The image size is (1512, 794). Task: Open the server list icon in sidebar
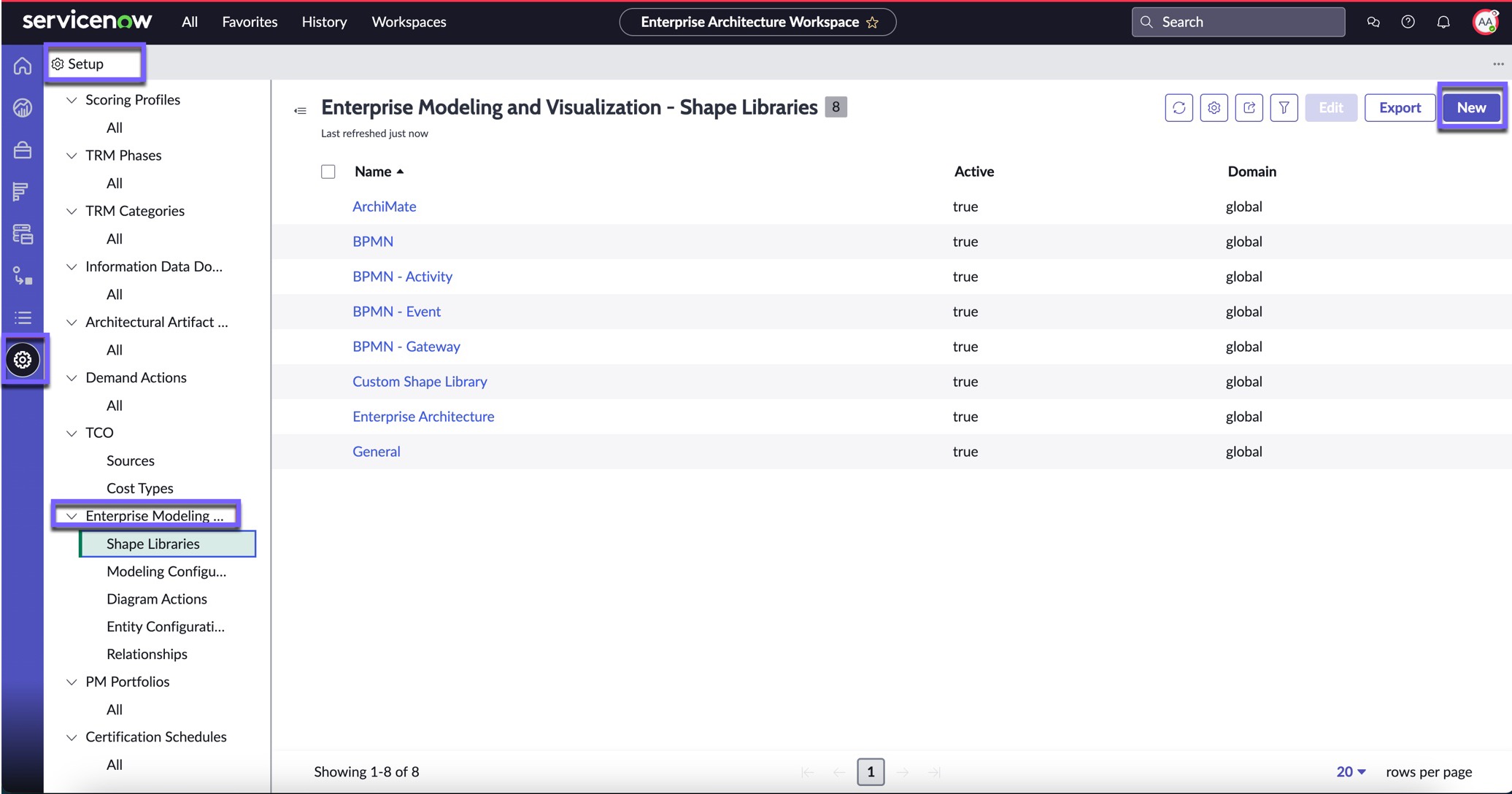tap(23, 234)
